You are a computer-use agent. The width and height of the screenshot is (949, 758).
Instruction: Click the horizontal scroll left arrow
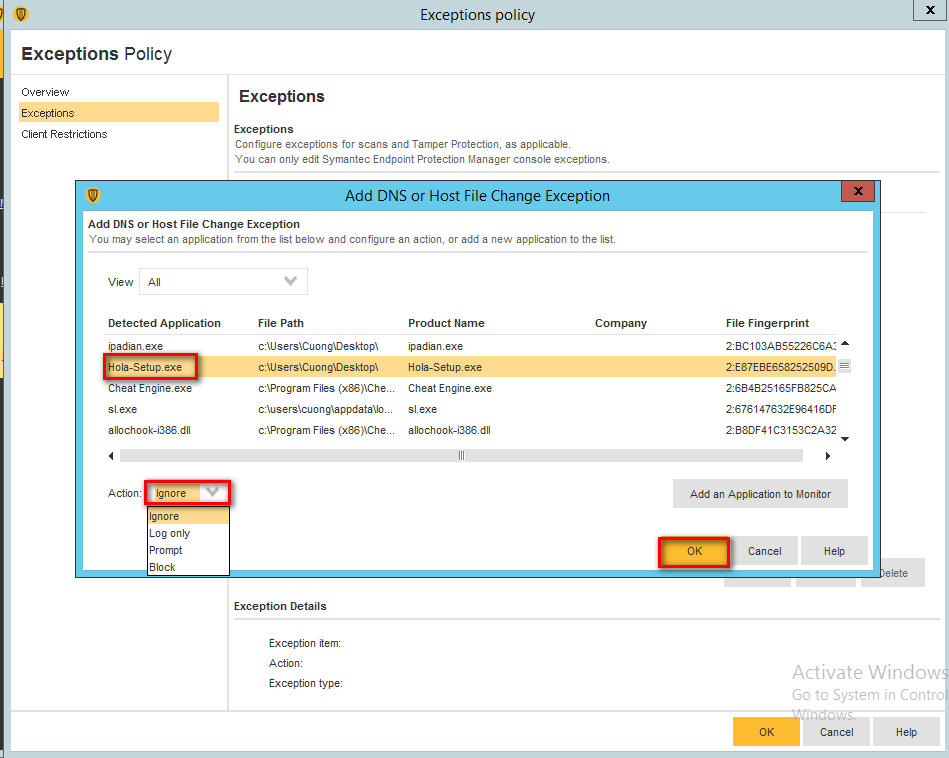click(111, 456)
